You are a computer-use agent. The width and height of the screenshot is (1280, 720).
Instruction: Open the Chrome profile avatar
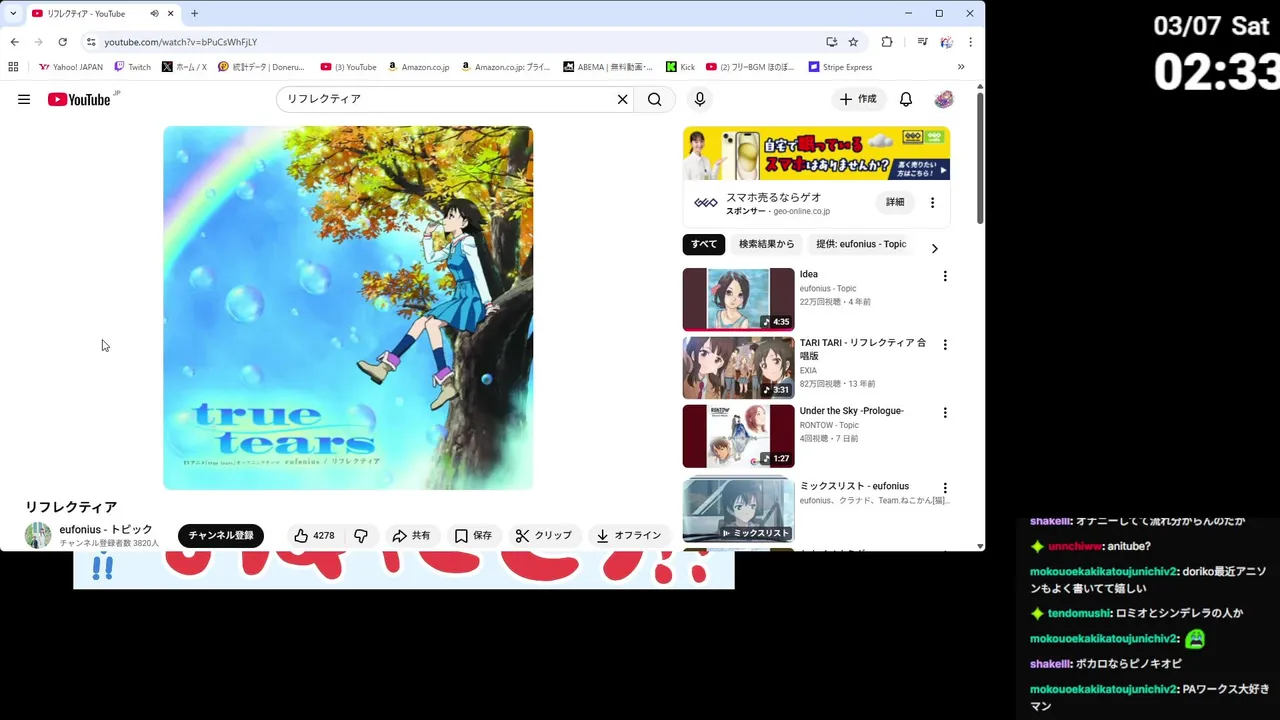(x=946, y=42)
